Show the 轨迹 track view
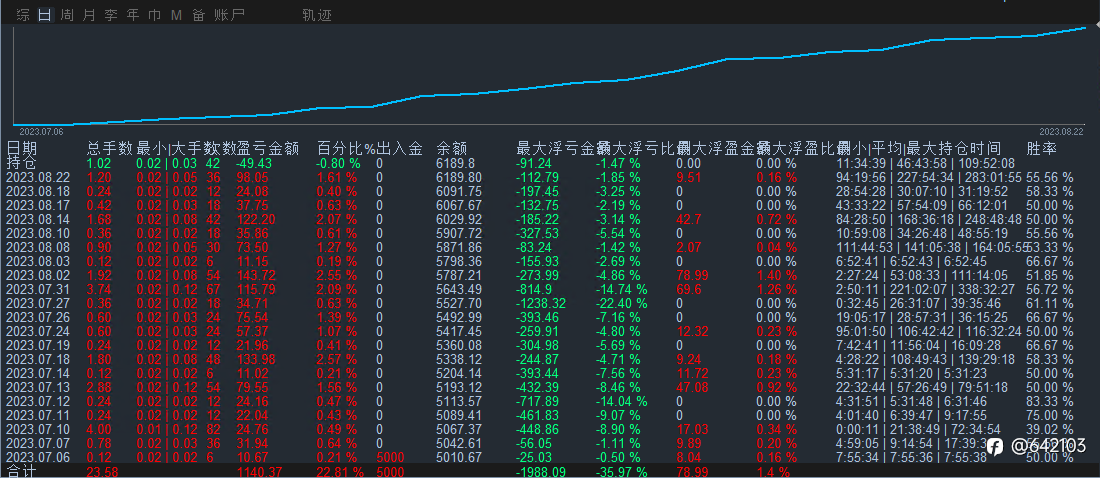This screenshot has width=1100, height=478. 316,15
